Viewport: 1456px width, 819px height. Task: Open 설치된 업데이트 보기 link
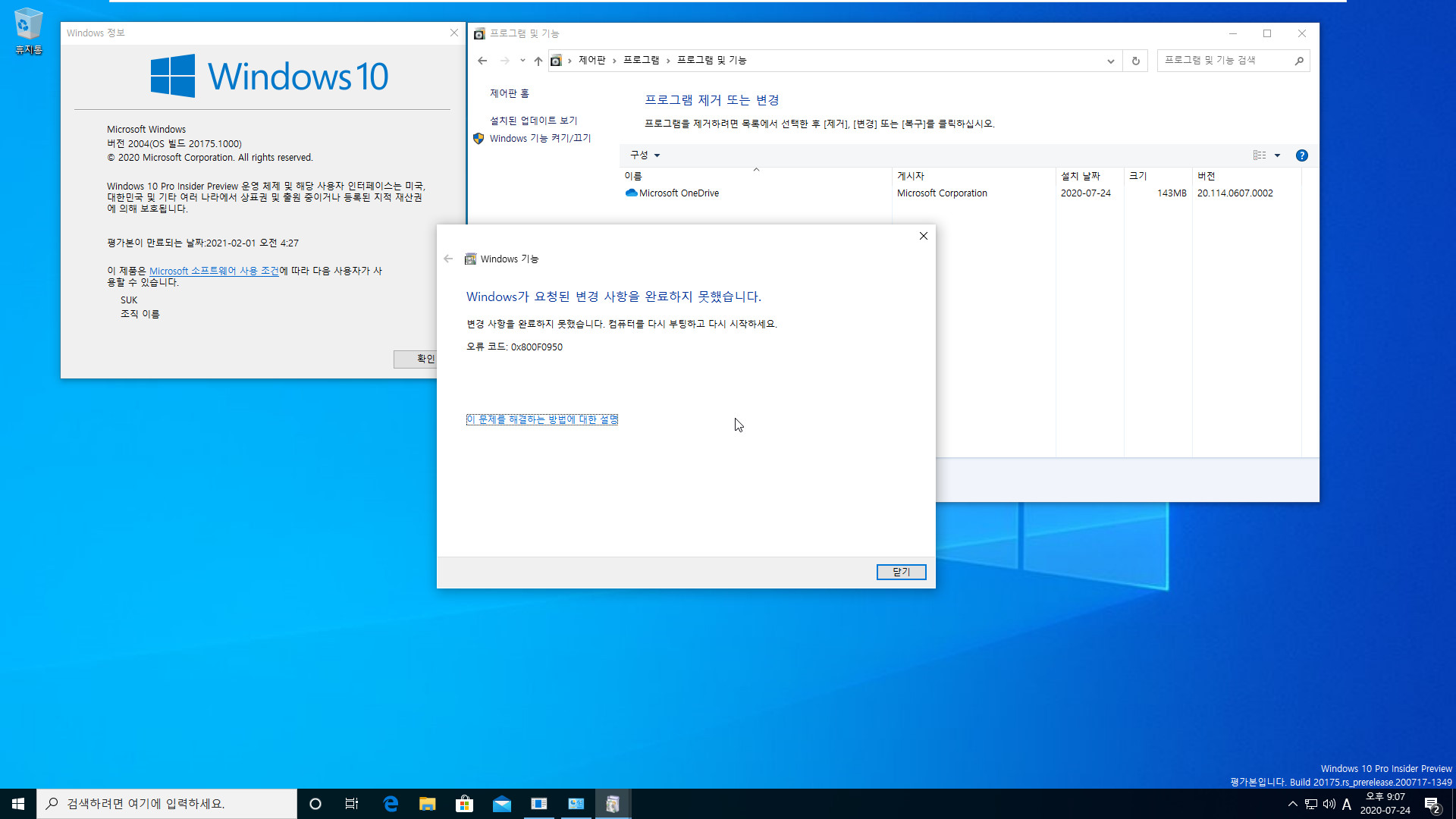pos(533,121)
